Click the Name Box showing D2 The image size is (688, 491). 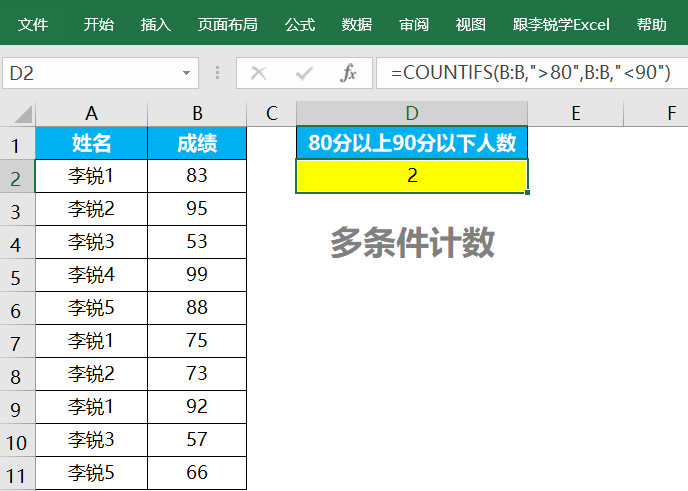click(x=90, y=73)
